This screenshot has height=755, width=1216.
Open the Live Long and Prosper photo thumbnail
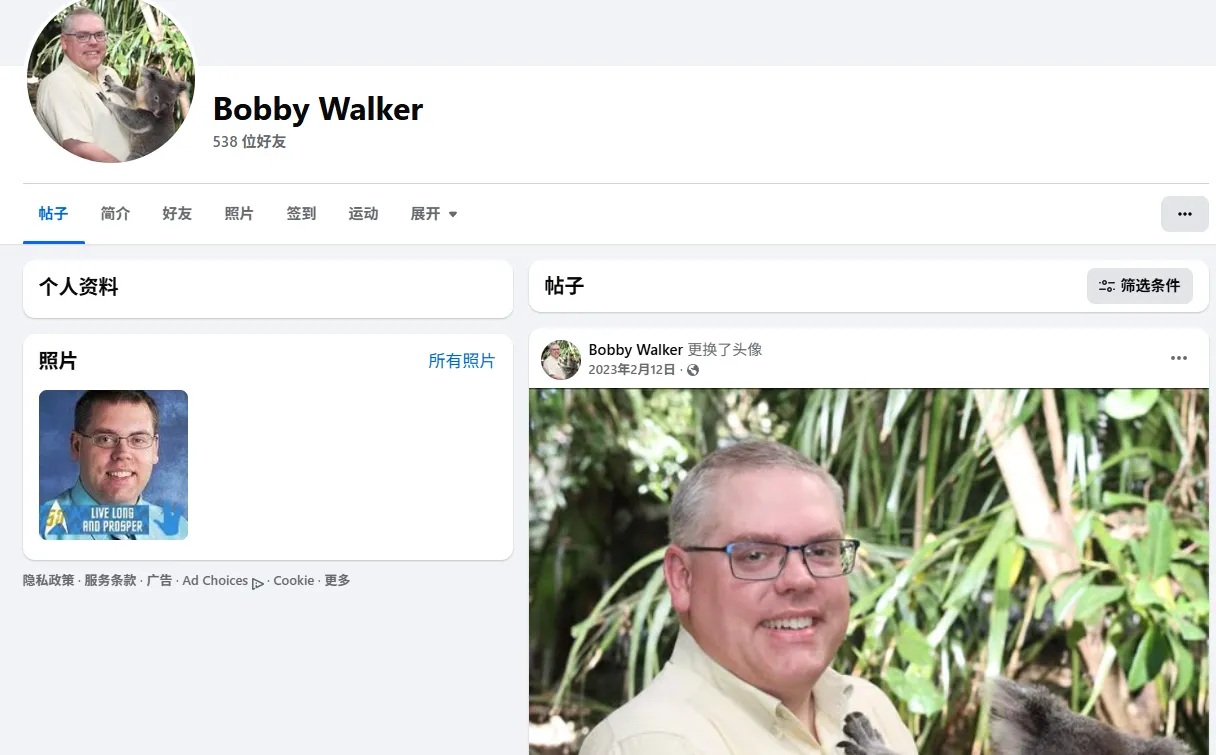tap(113, 465)
